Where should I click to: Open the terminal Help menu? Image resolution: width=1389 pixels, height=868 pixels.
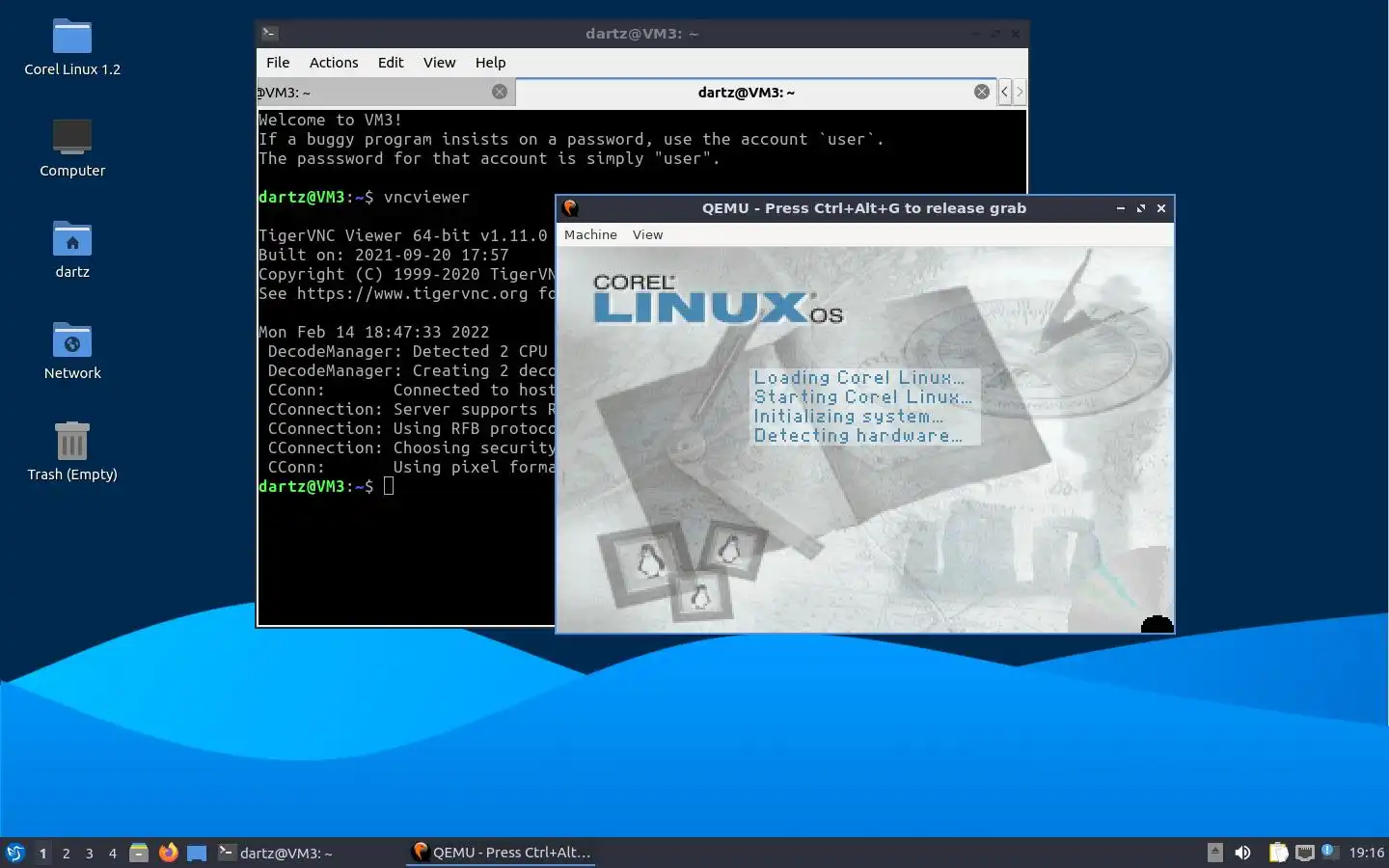pos(490,62)
